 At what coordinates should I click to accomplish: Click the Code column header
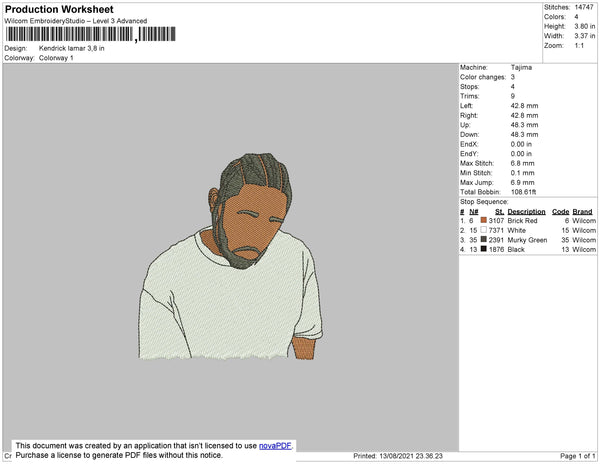(x=561, y=212)
